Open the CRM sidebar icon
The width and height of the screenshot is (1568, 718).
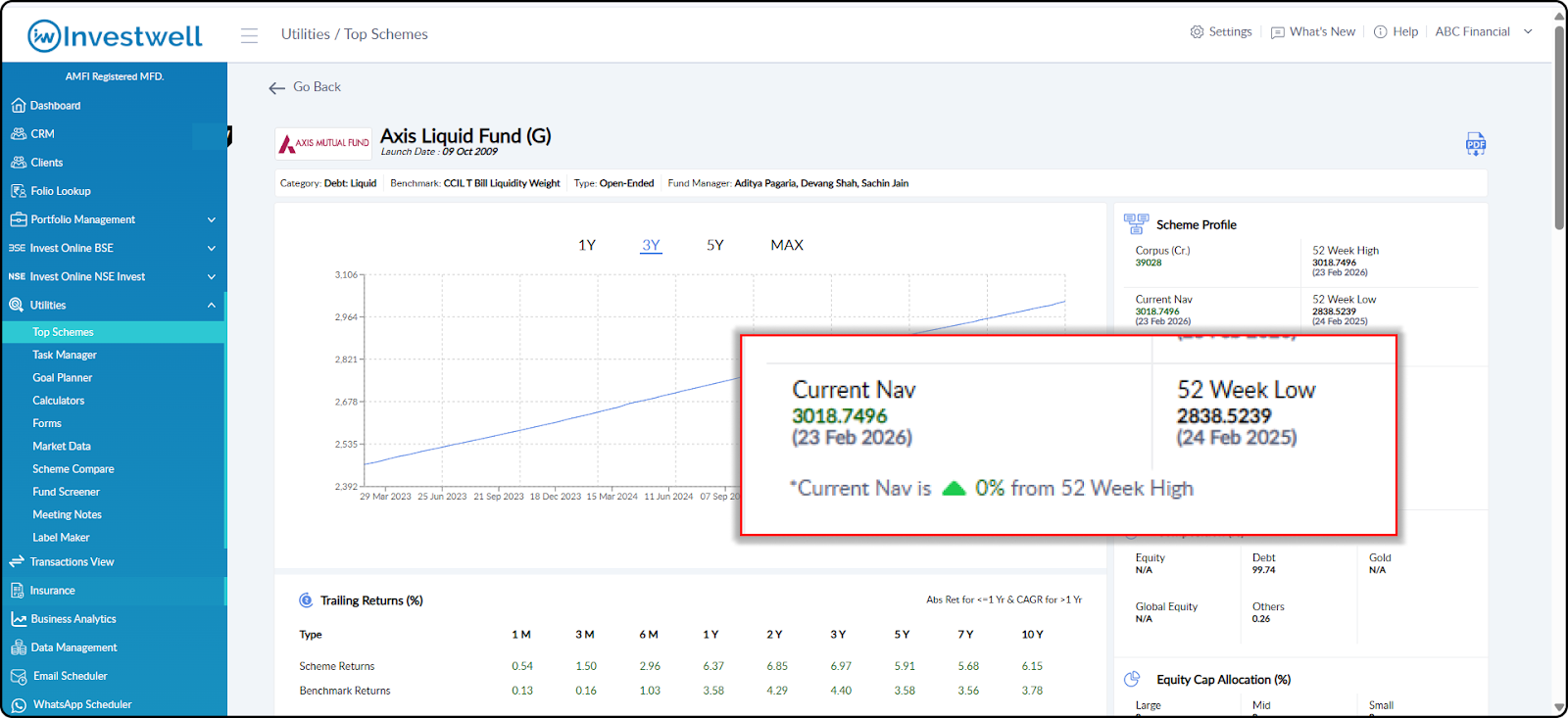coord(18,134)
